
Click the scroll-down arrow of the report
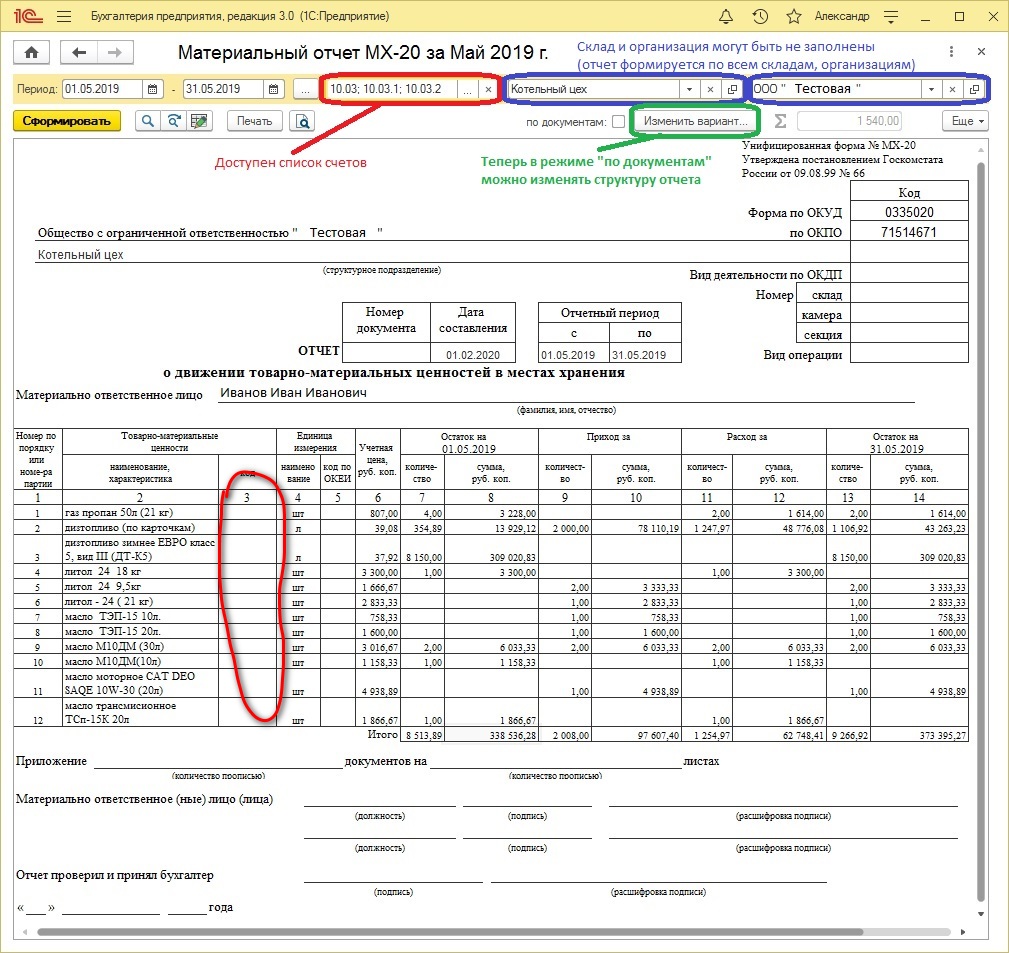point(981,914)
